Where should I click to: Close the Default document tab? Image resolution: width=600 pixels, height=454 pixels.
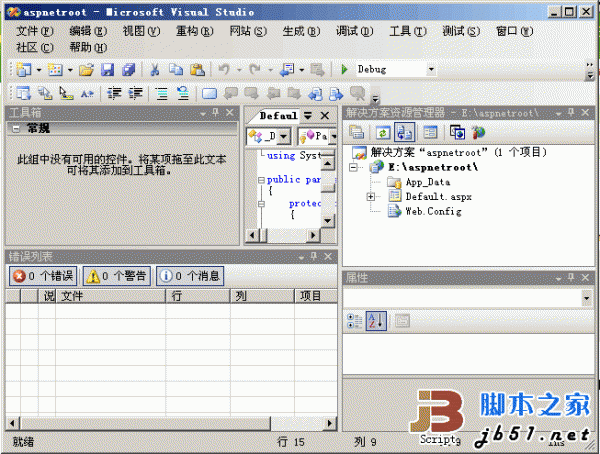[325, 115]
